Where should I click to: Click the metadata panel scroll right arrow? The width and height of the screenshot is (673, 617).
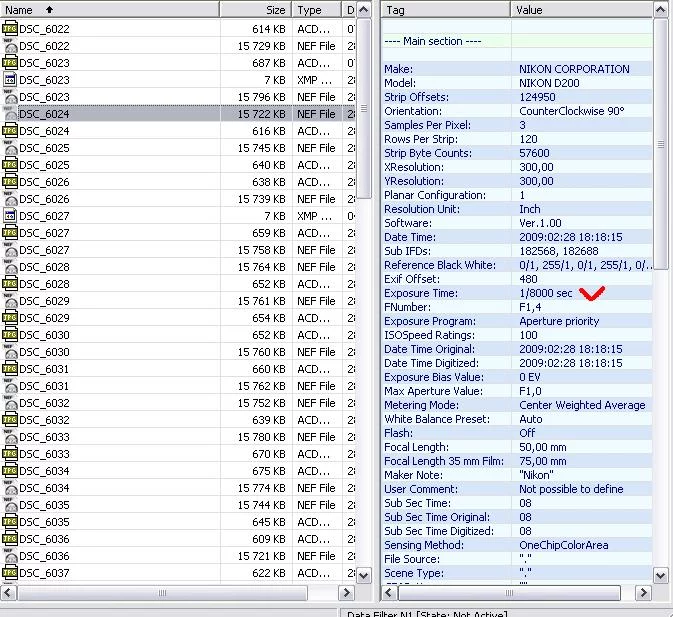tap(643, 593)
